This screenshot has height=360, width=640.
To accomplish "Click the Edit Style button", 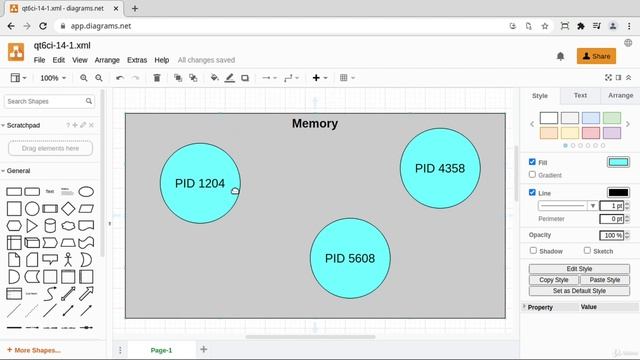I will click(x=579, y=269).
